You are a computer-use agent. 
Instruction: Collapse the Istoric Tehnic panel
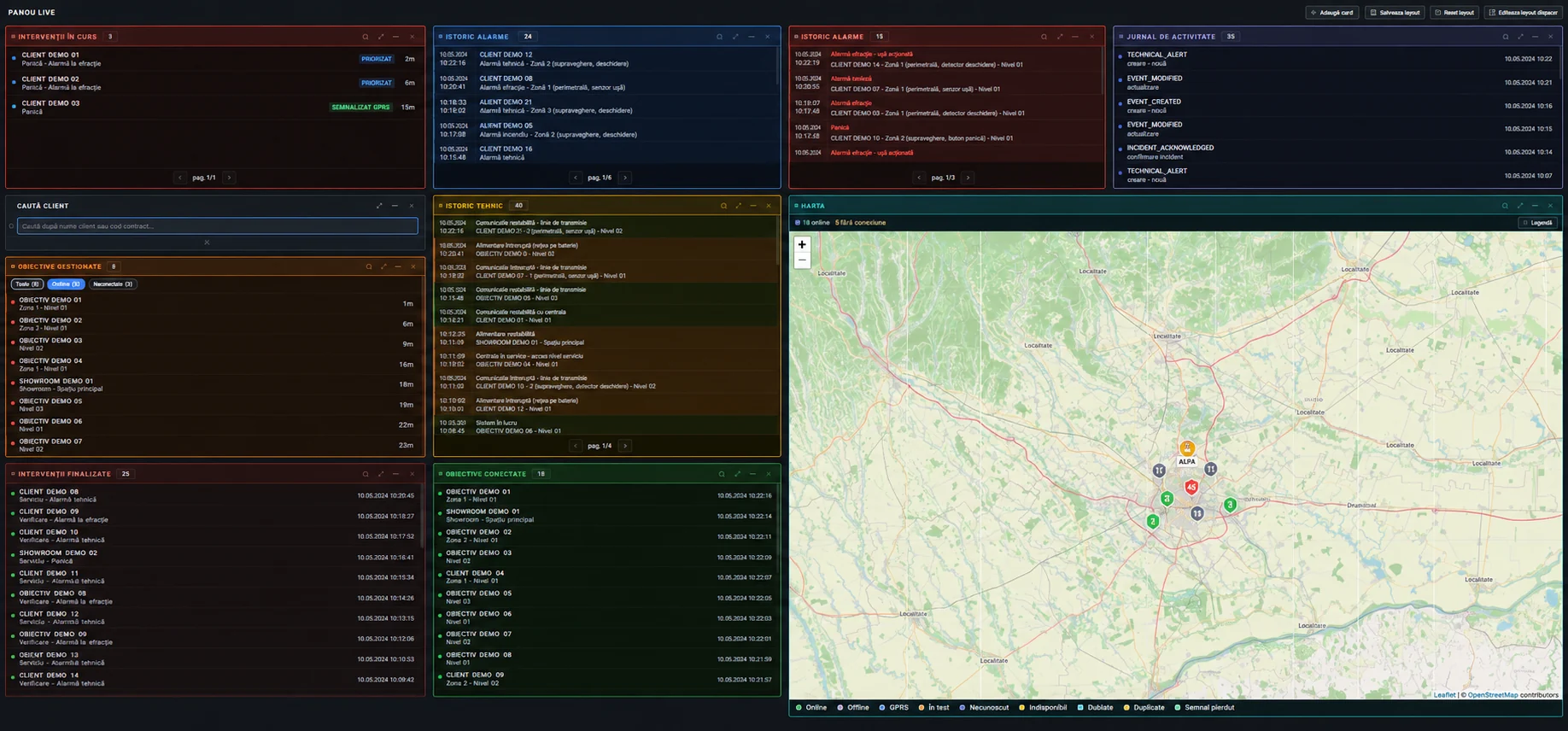pos(753,206)
